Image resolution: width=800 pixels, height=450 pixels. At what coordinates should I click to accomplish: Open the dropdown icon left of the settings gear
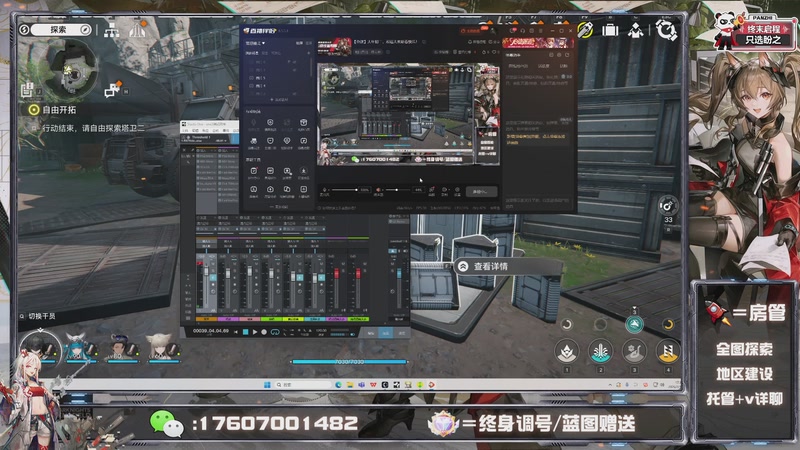tap(444, 190)
